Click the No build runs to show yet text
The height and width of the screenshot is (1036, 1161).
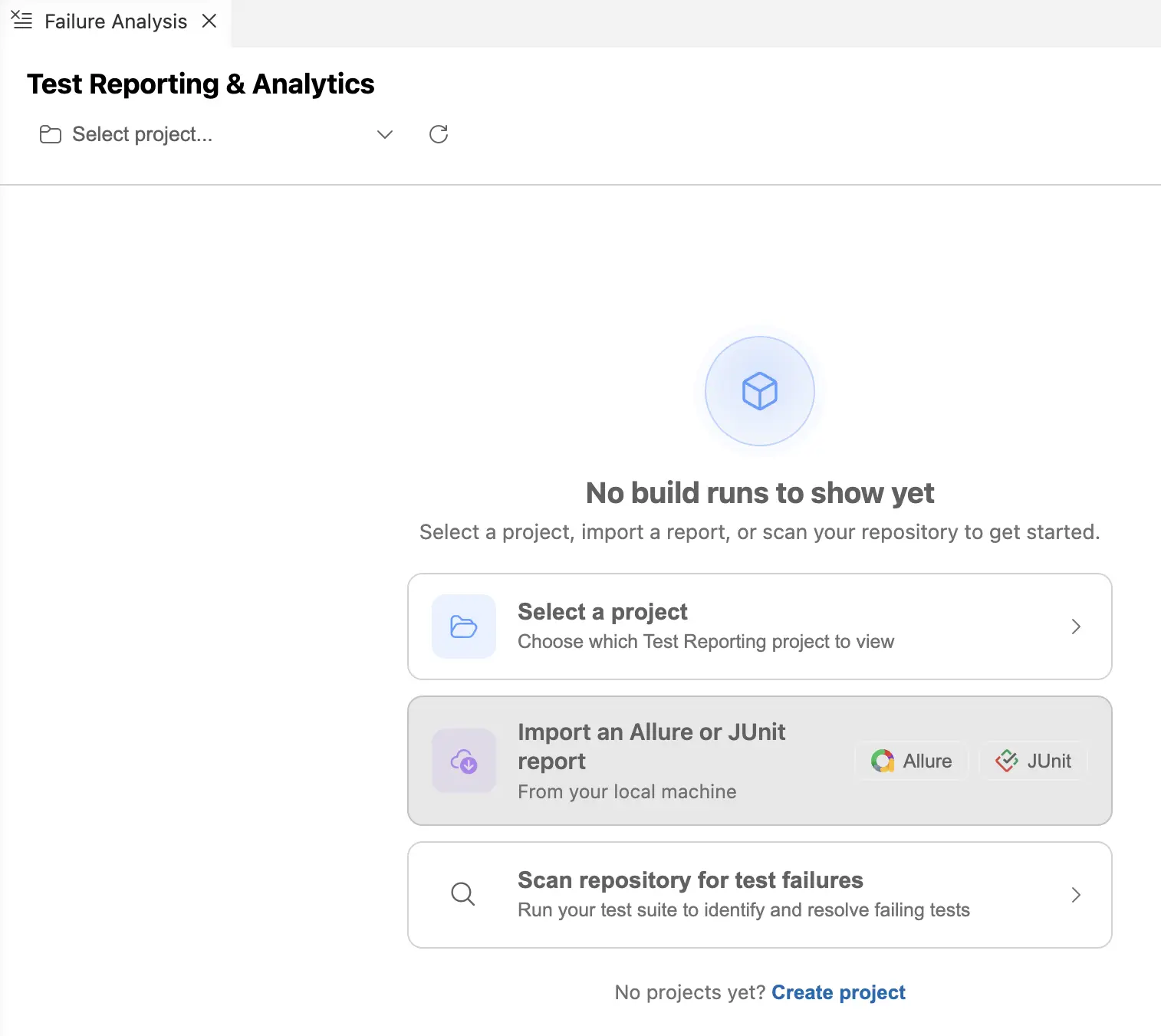tap(760, 493)
